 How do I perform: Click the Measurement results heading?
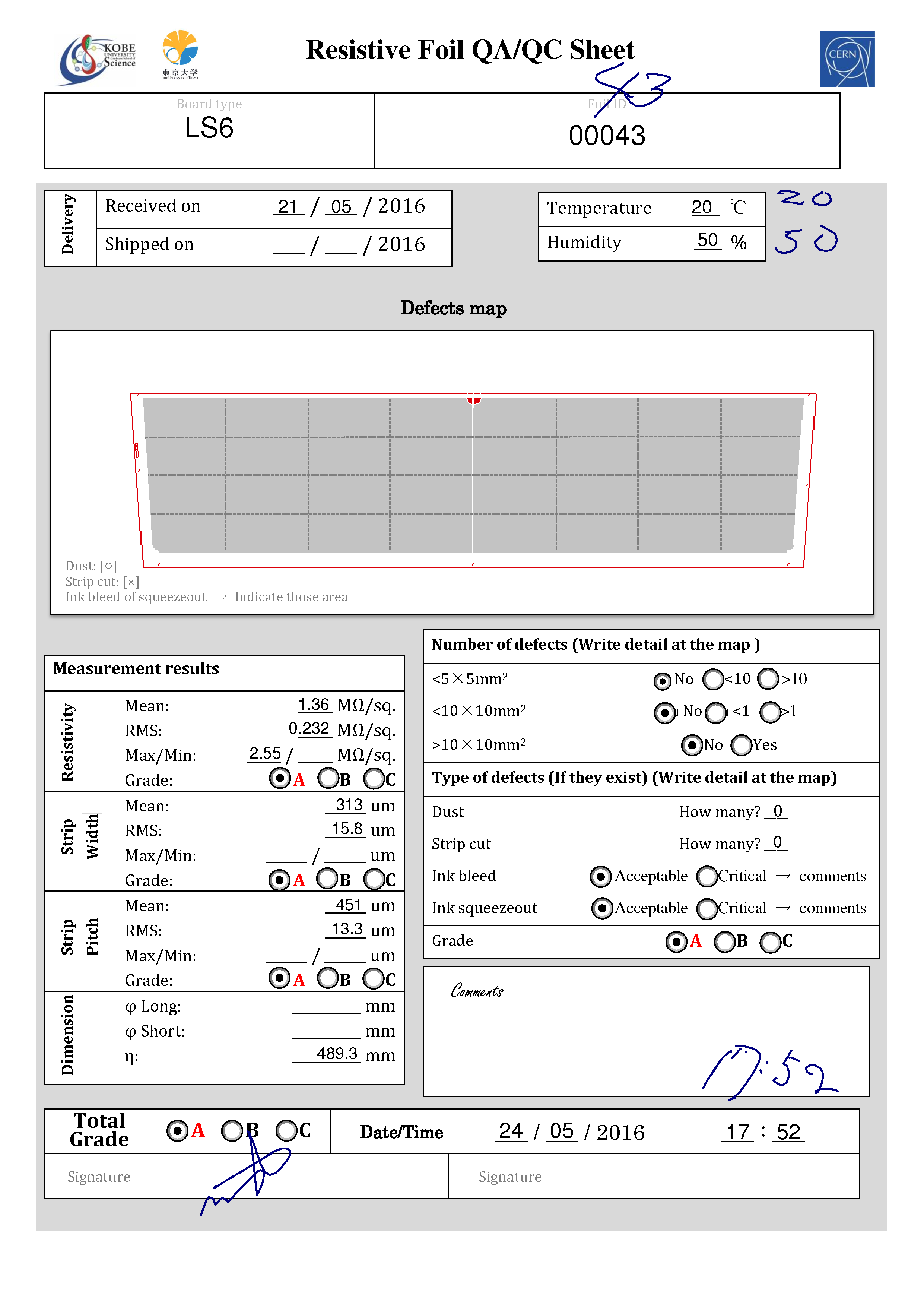tap(136, 668)
